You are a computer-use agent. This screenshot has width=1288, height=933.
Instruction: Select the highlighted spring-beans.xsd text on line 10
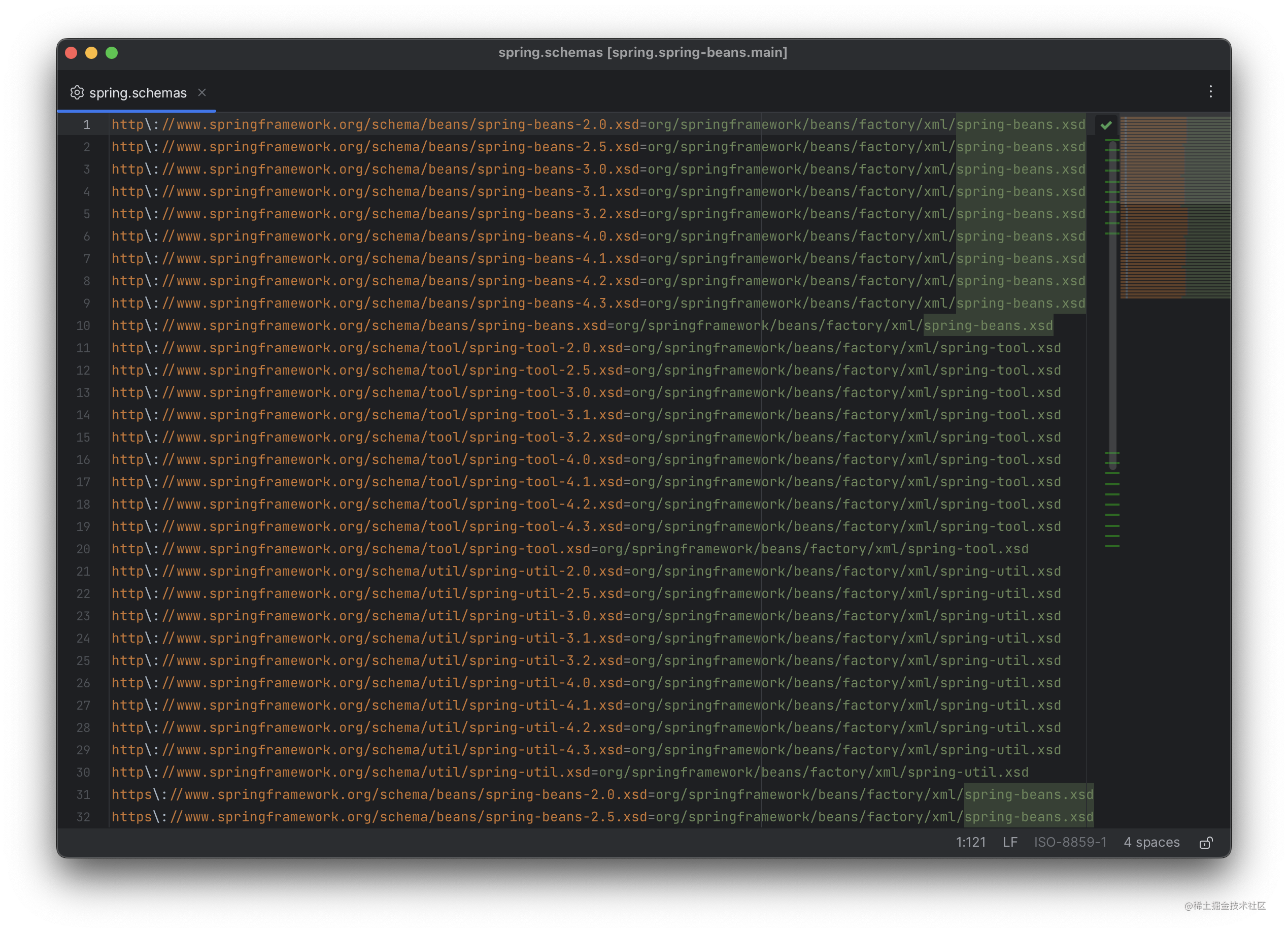[988, 325]
